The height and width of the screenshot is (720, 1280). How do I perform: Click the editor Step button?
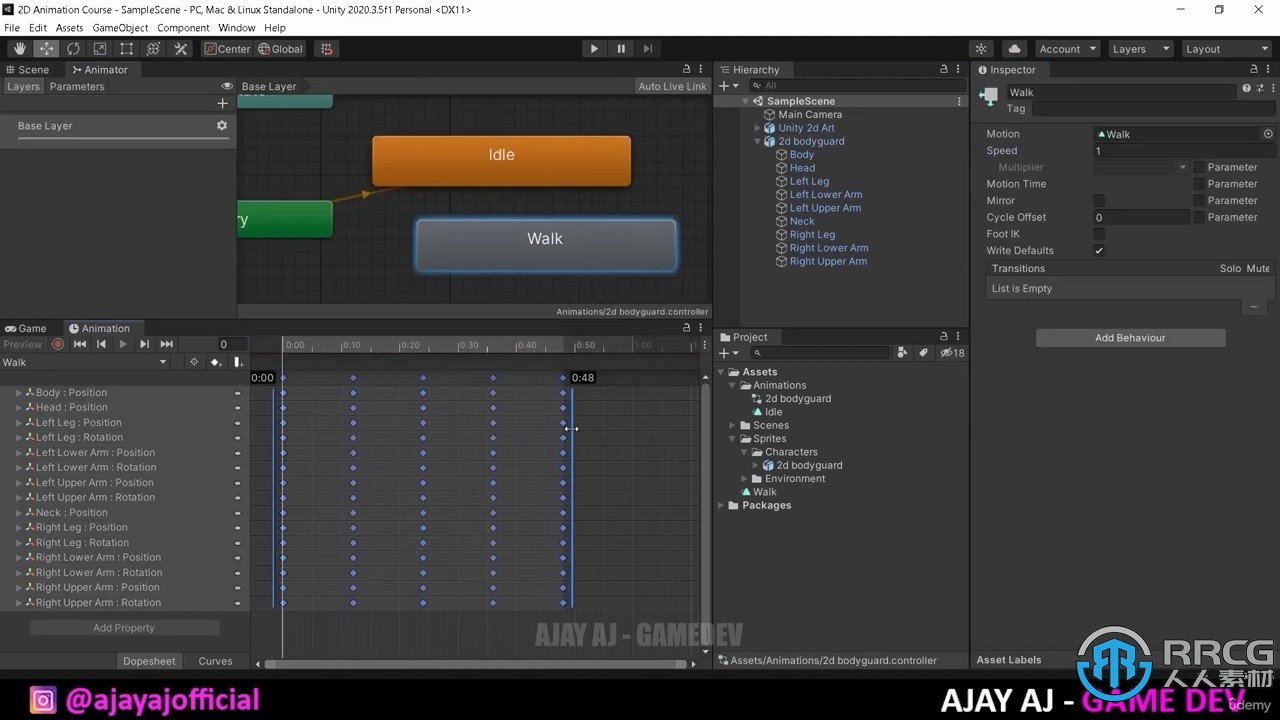tap(648, 49)
